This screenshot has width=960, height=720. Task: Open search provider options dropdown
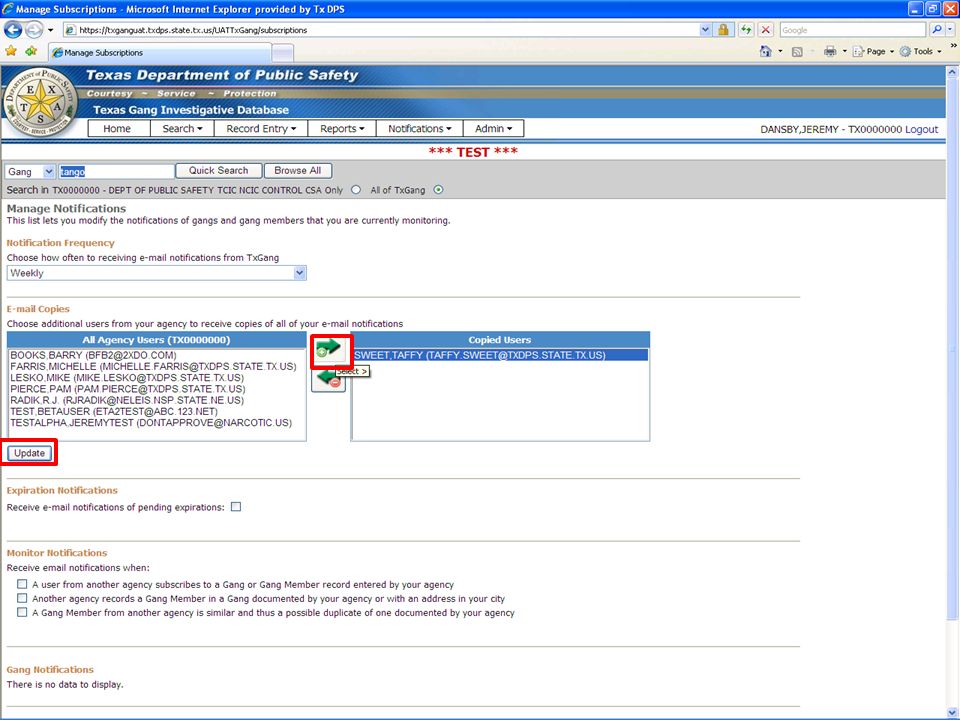click(951, 29)
